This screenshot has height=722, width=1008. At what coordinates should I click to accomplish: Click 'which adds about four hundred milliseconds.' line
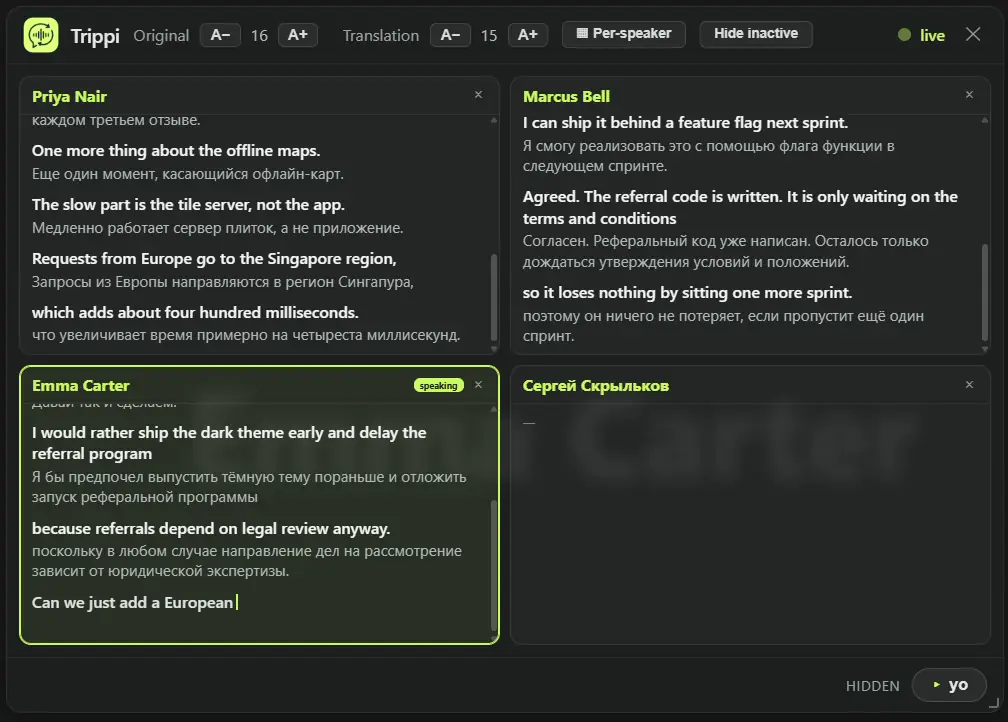tap(195, 312)
